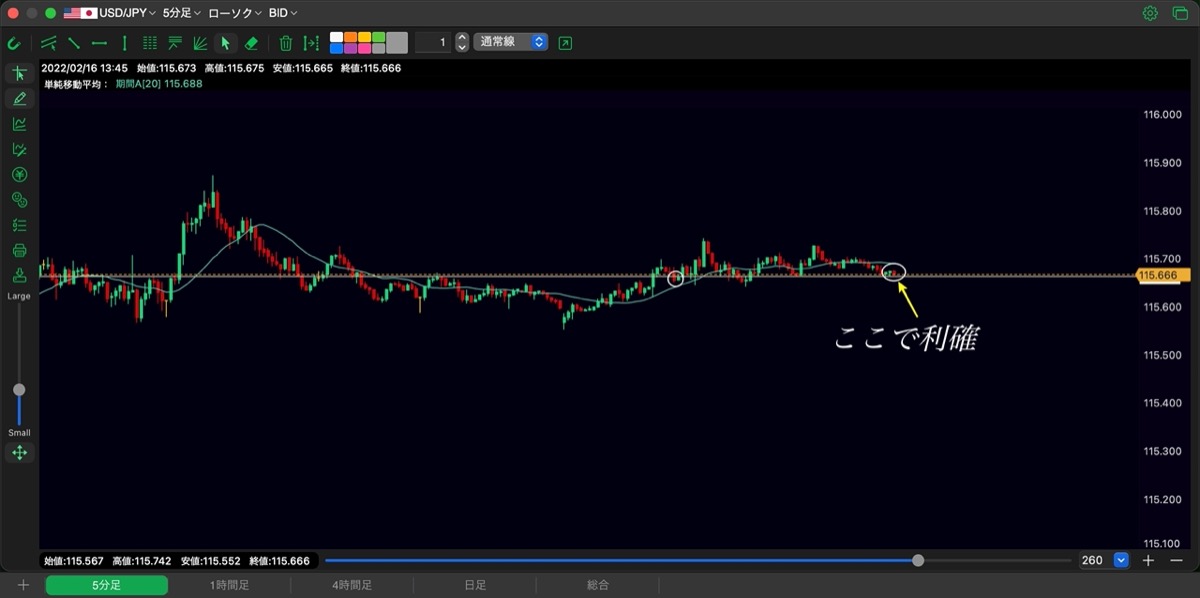
Task: Open settings with the green gear icon
Action: click(x=1150, y=13)
